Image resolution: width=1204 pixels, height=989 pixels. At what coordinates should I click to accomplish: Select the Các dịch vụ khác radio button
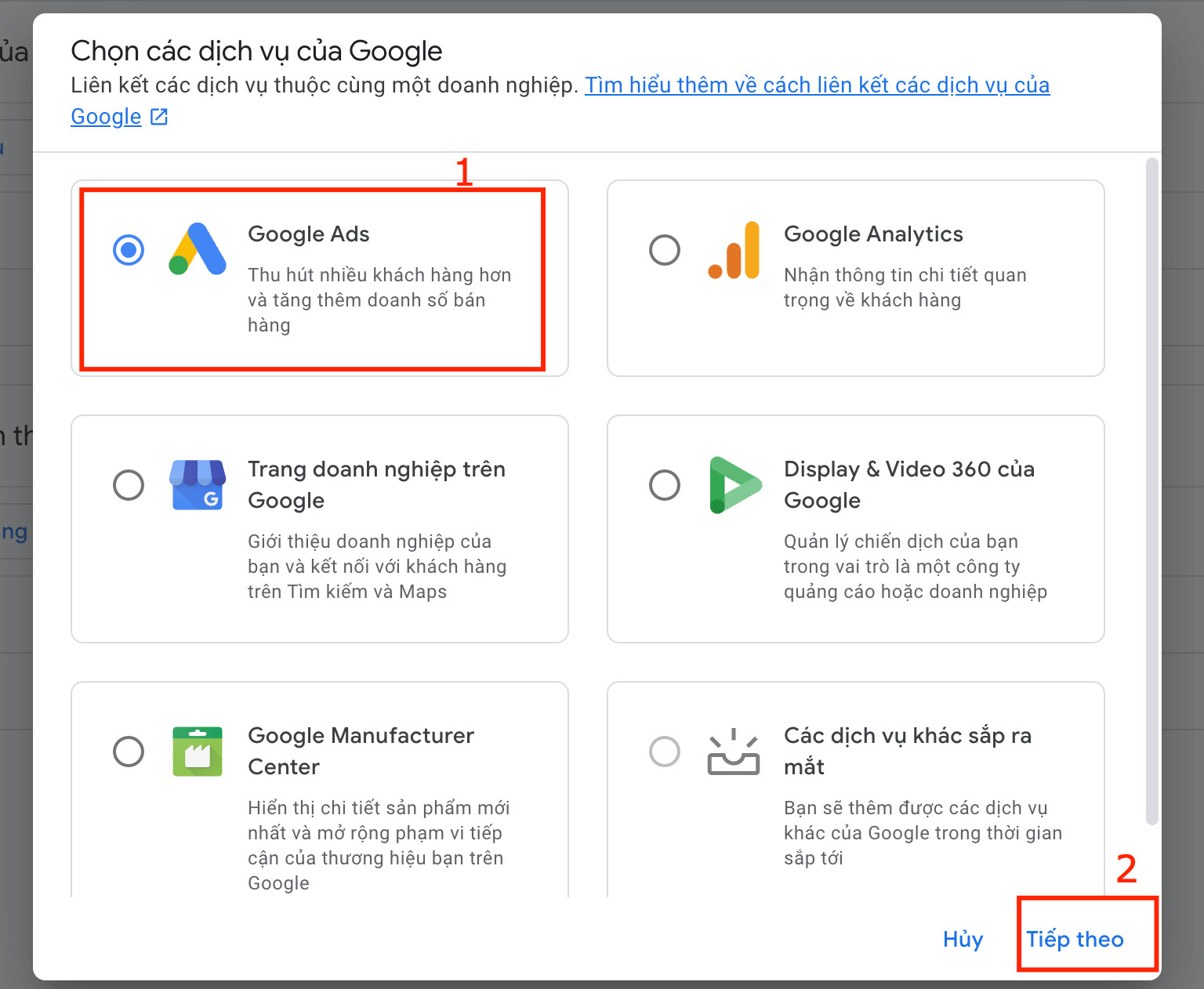(x=665, y=752)
